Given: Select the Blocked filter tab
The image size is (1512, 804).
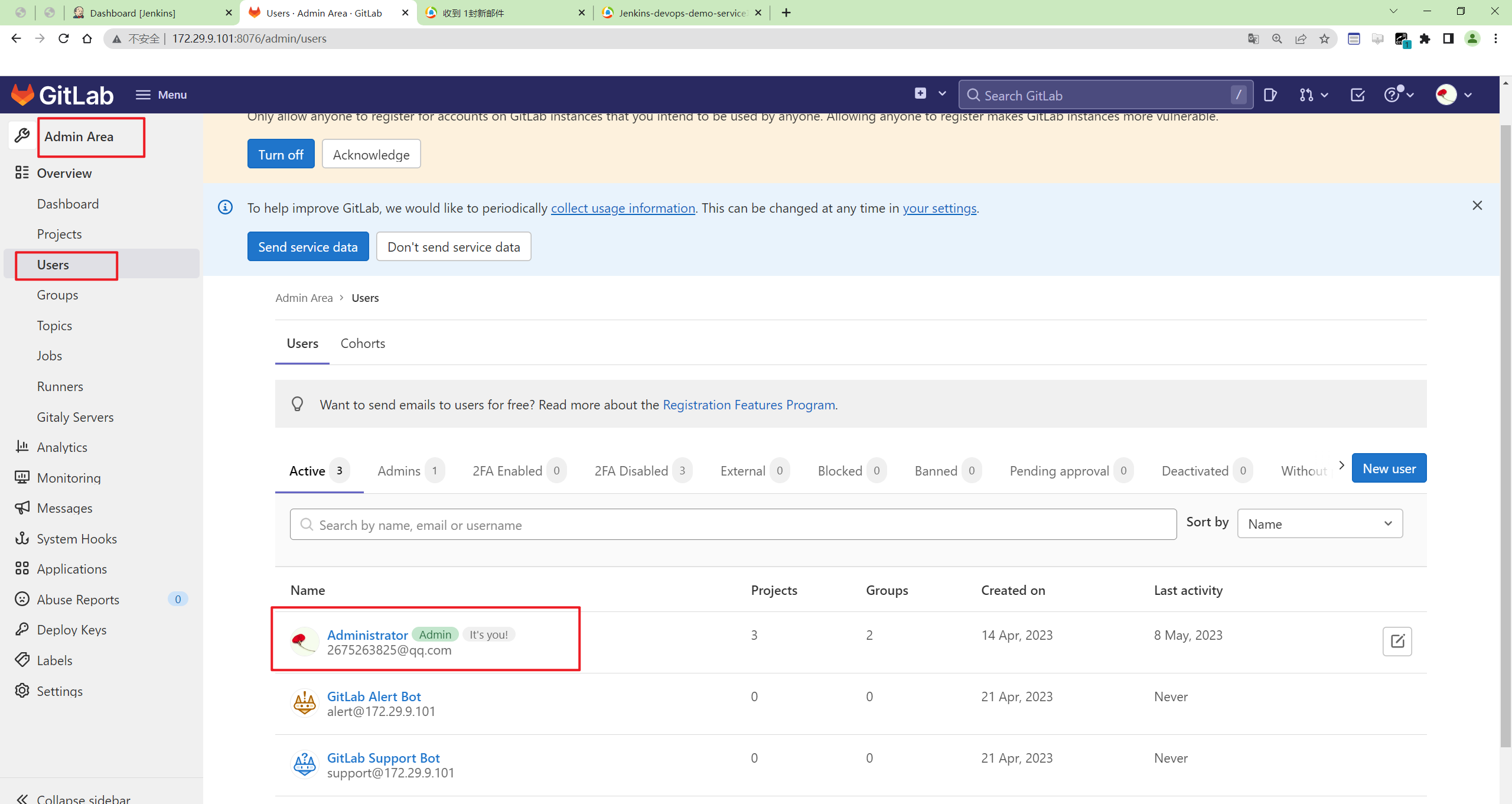Looking at the screenshot, I should coord(852,471).
